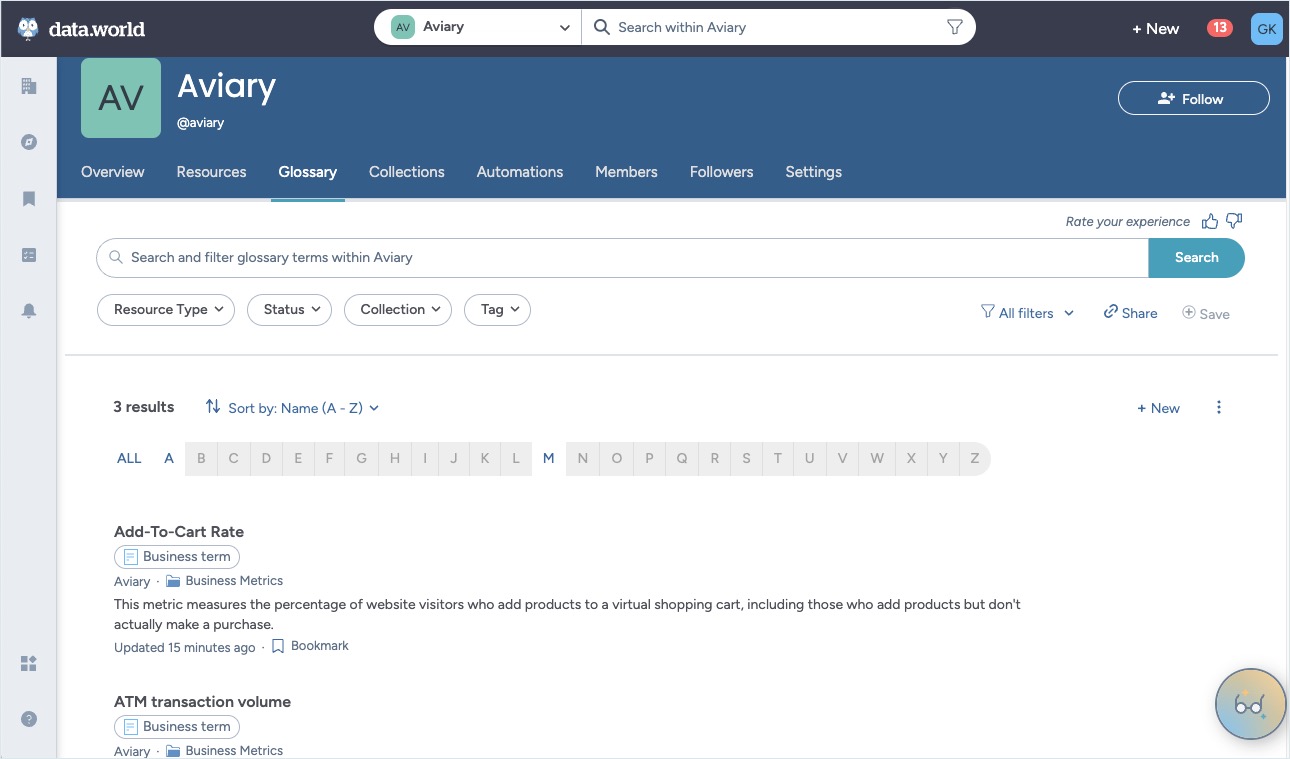1290x759 pixels.
Task: Click + New above glossary results
Action: [1158, 408]
